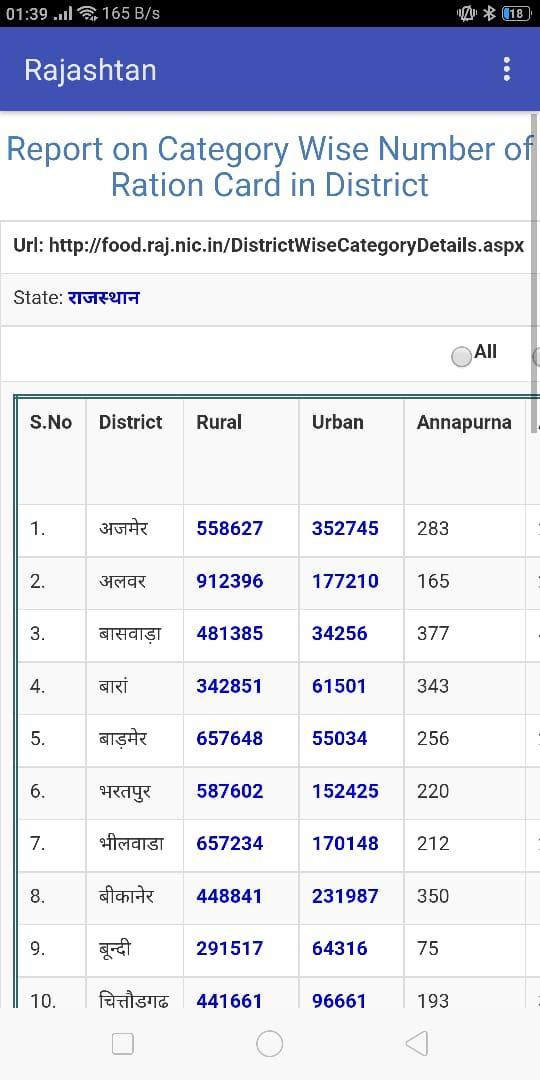Open the Bikaner rural count 448841
Screen dimensions: 540x1080
pyautogui.click(x=229, y=895)
